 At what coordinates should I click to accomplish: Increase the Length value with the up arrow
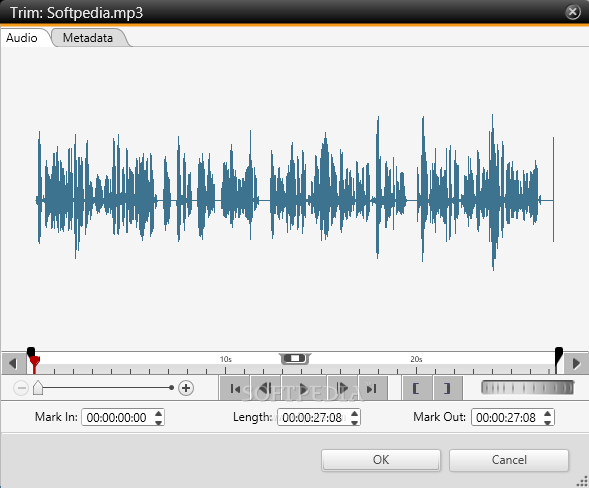(354, 413)
